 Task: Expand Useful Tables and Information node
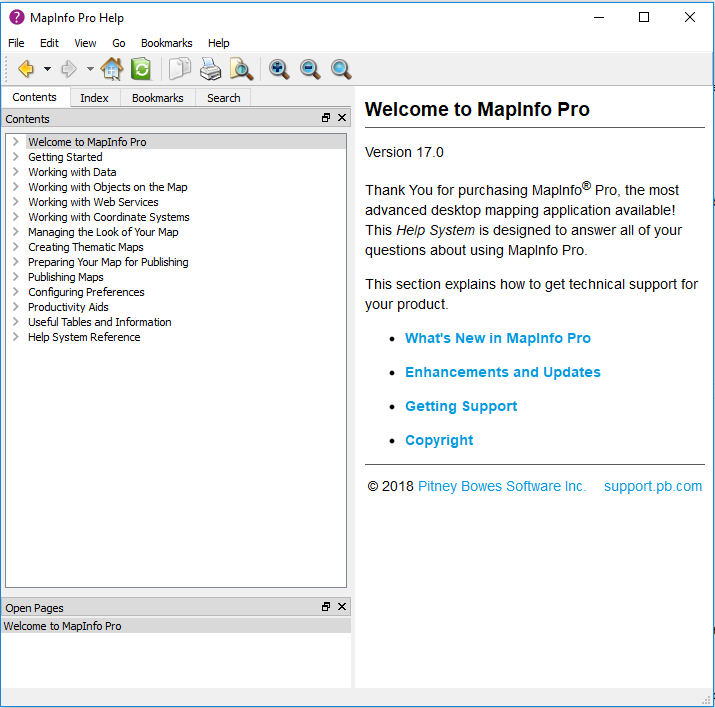pyautogui.click(x=16, y=322)
